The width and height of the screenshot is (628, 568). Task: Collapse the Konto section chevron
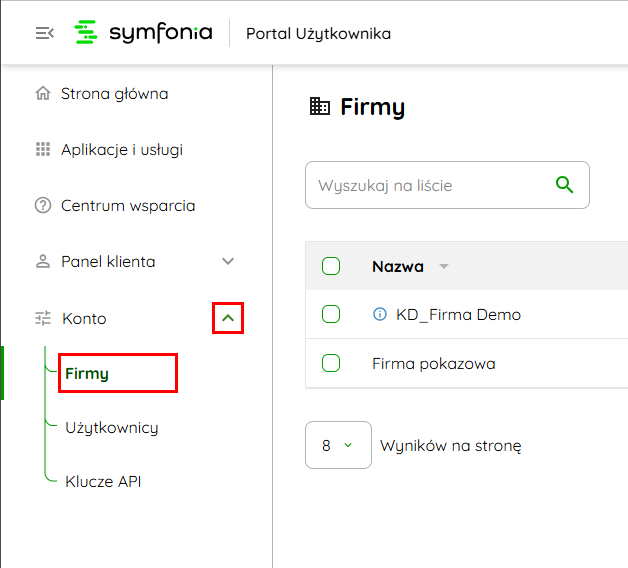coord(228,319)
